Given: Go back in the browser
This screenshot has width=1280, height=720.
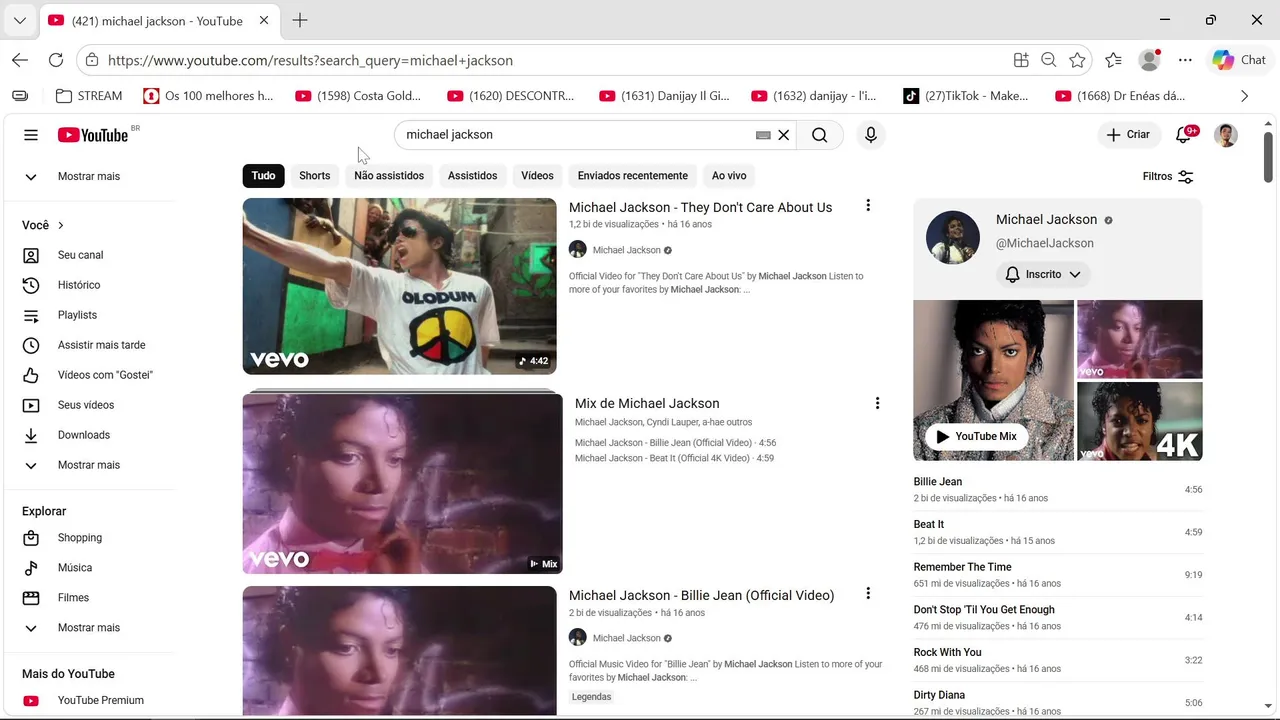Looking at the screenshot, I should click(x=20, y=60).
